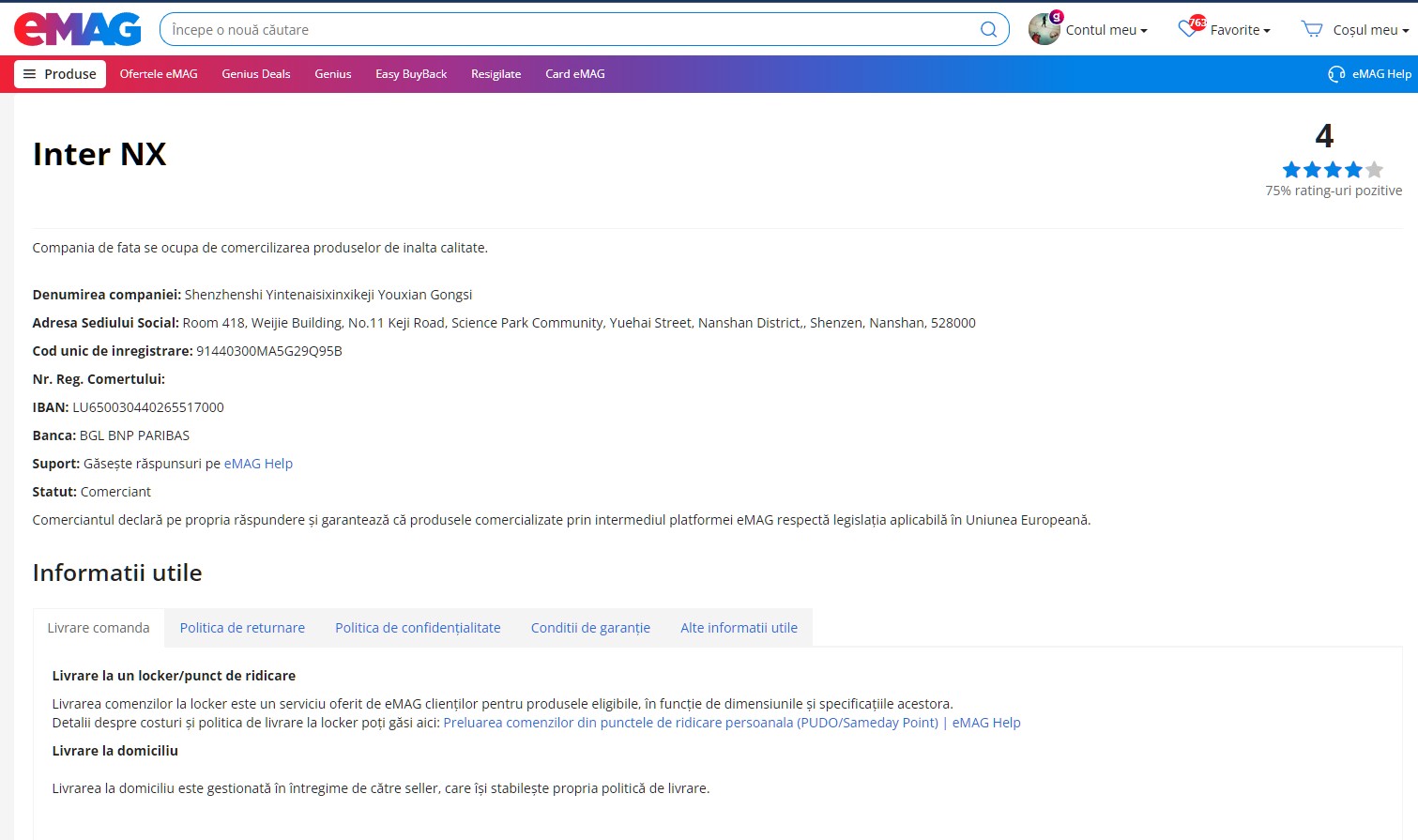The height and width of the screenshot is (840, 1418).
Task: Open eMAG Help link in Suport row
Action: (x=258, y=464)
